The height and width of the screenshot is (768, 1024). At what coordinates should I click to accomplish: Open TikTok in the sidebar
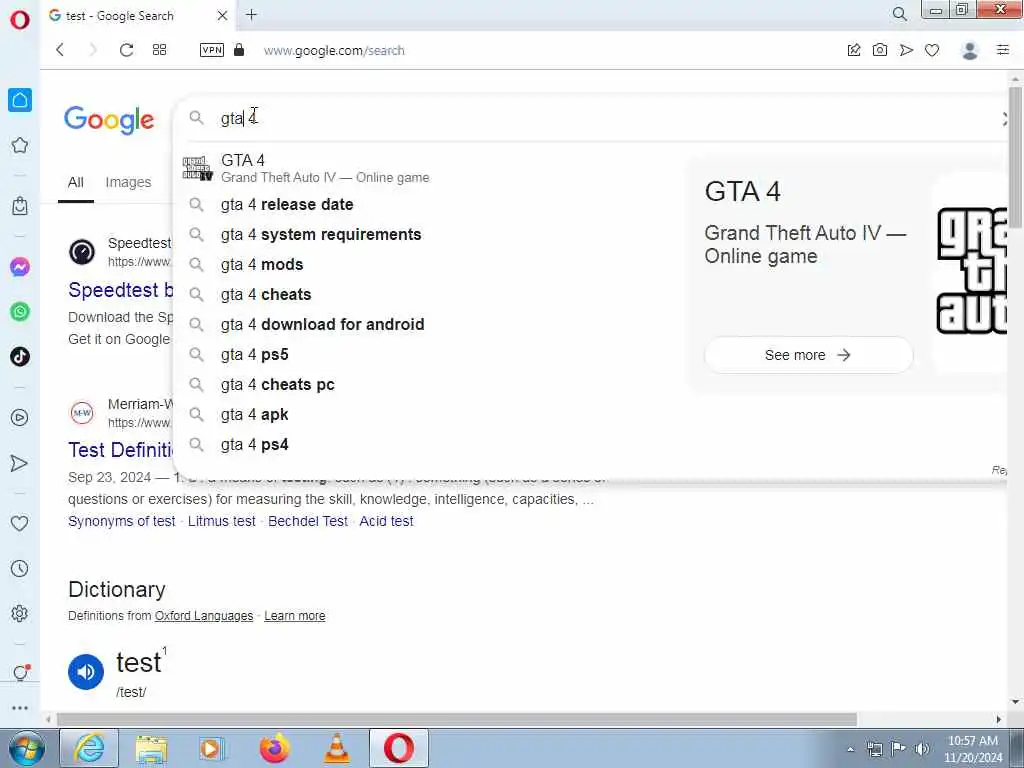coord(20,357)
